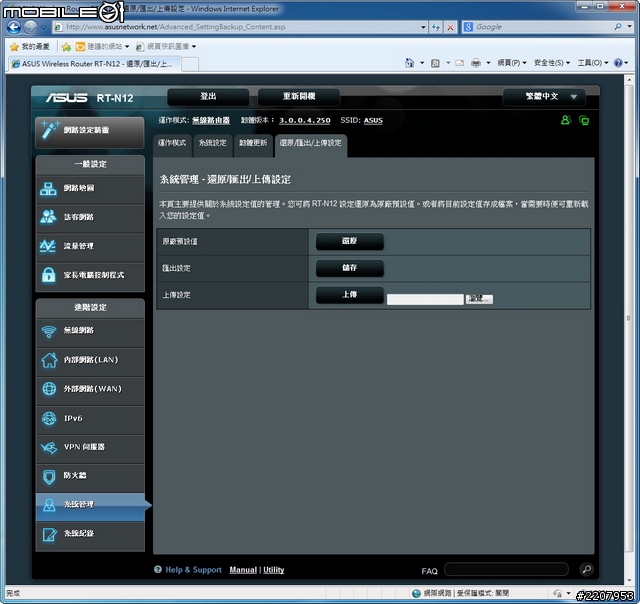
Task: Click the Logout button
Action: coord(208,97)
